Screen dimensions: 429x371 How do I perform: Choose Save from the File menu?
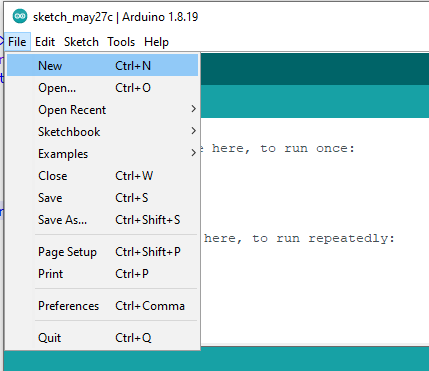103,198
